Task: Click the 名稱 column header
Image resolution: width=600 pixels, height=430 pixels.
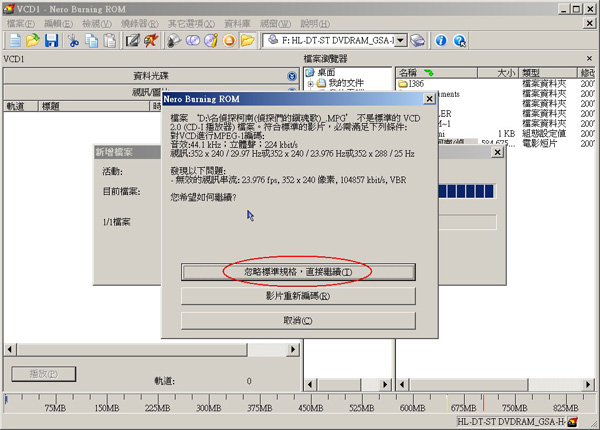Action: [x=436, y=73]
